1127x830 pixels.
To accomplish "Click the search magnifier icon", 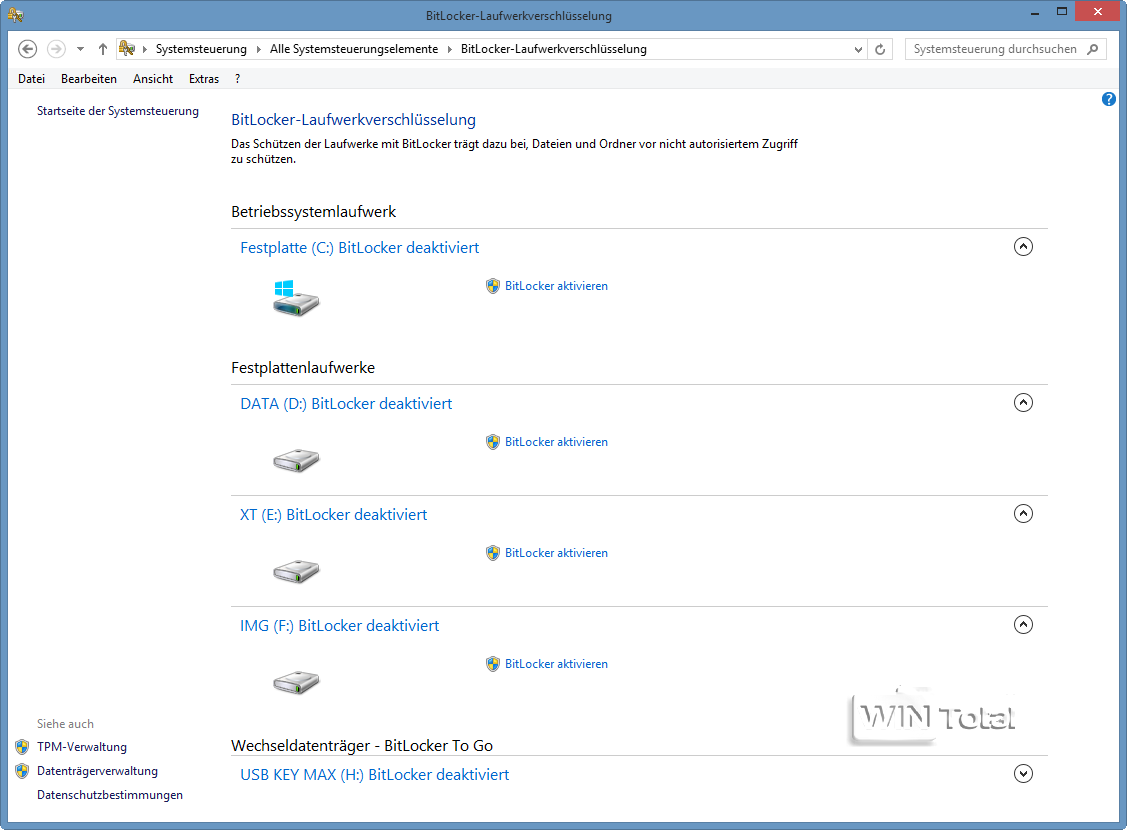I will [1092, 49].
